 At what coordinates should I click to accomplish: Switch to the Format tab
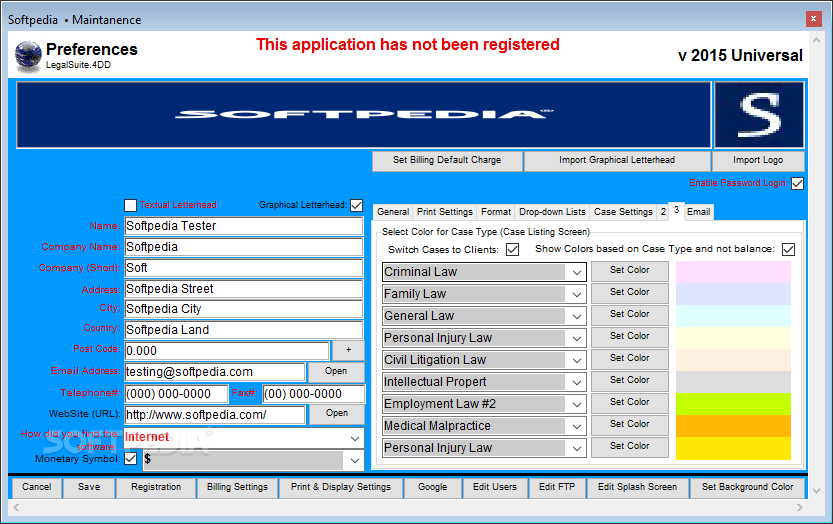(496, 212)
